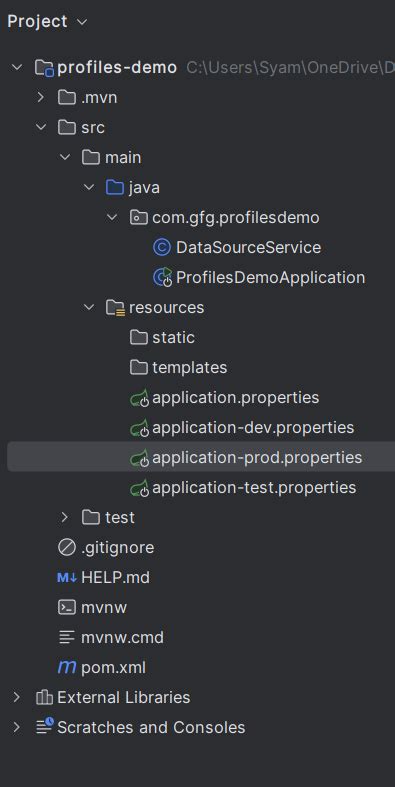Open the mvnw file name

click(104, 607)
